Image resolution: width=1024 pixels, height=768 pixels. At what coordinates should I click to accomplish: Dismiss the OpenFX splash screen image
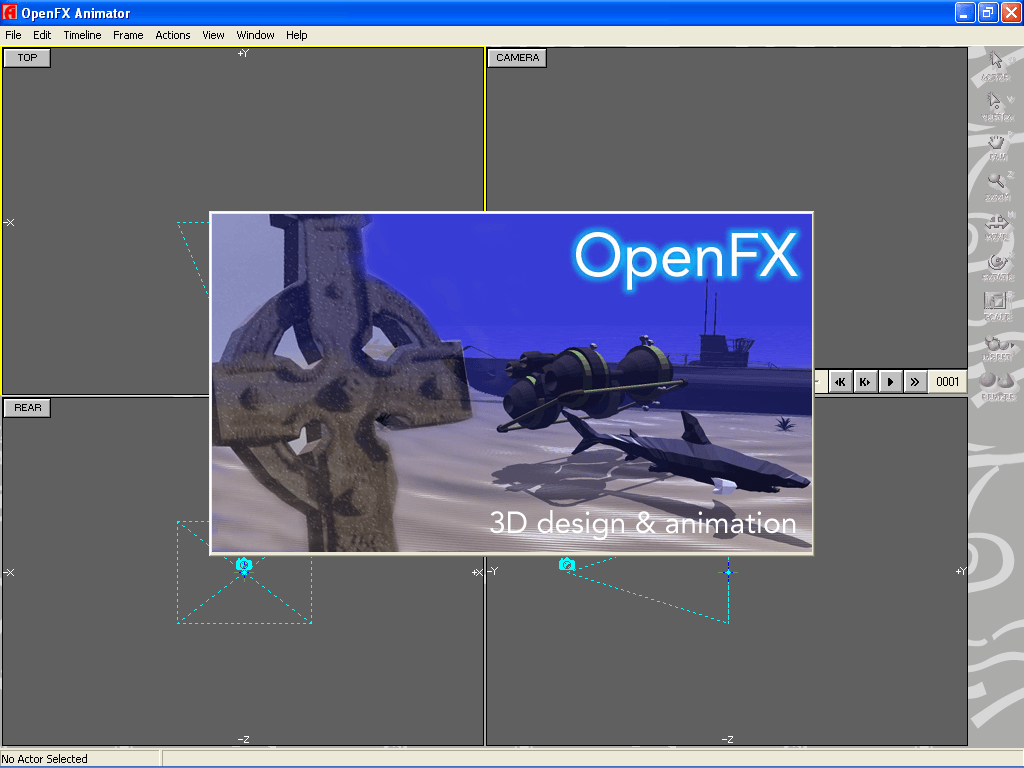click(511, 383)
